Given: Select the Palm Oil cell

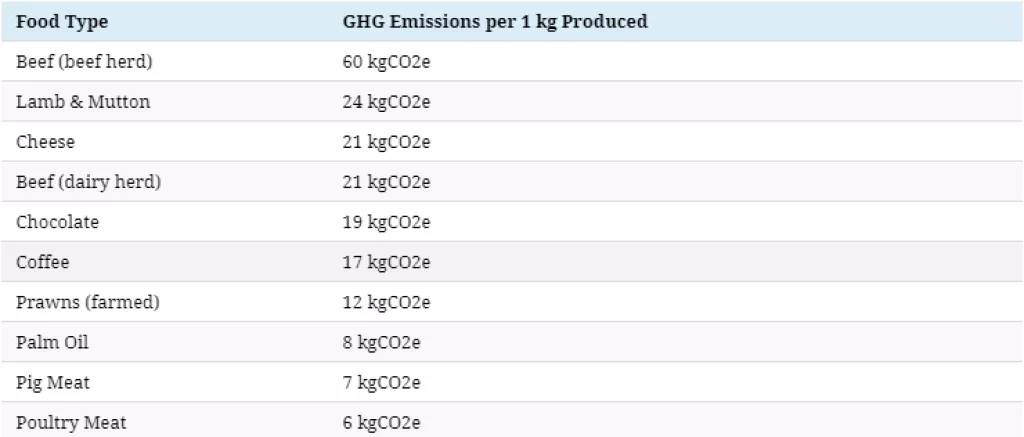Looking at the screenshot, I should point(52,342).
